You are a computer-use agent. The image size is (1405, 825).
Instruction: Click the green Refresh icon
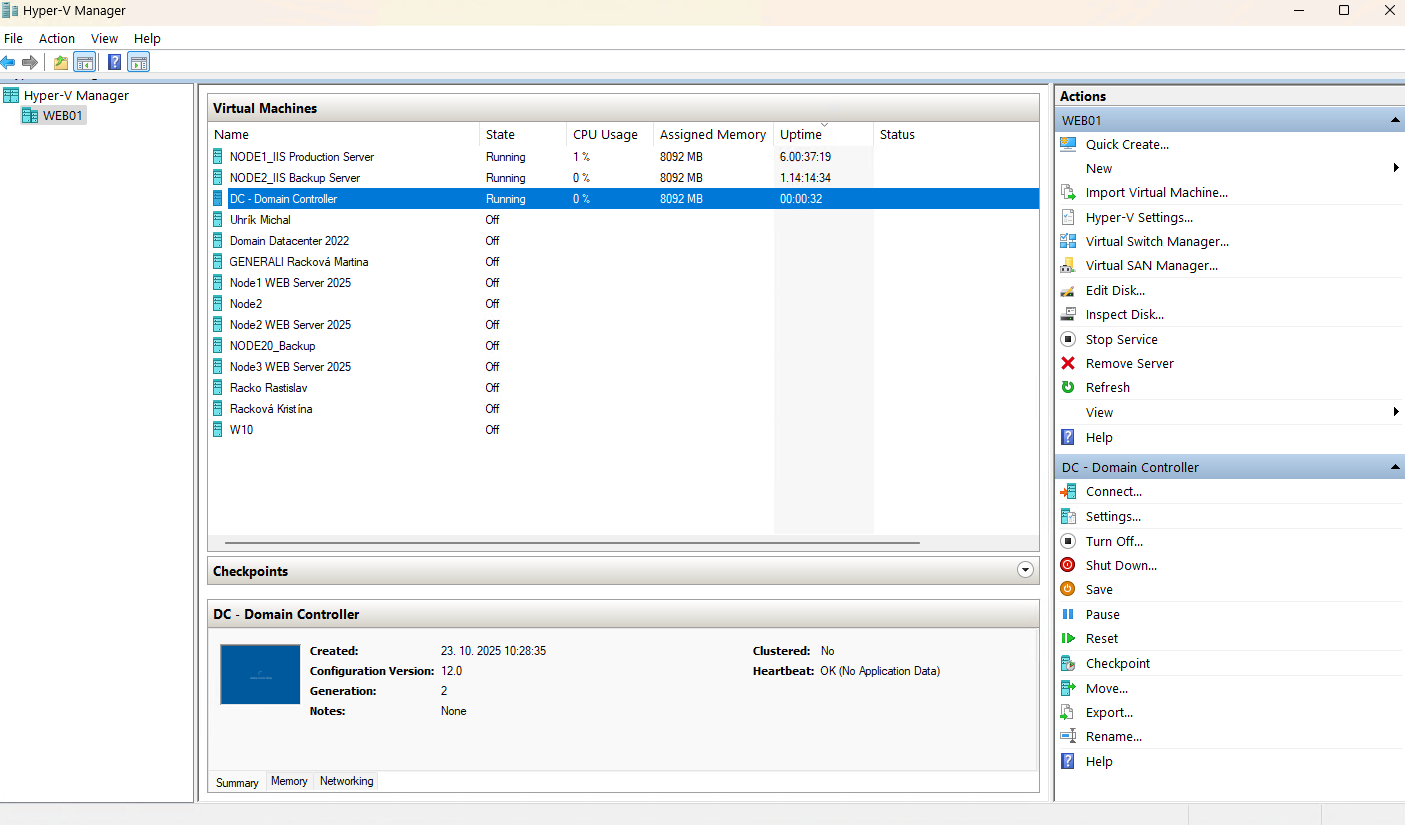tap(1068, 387)
